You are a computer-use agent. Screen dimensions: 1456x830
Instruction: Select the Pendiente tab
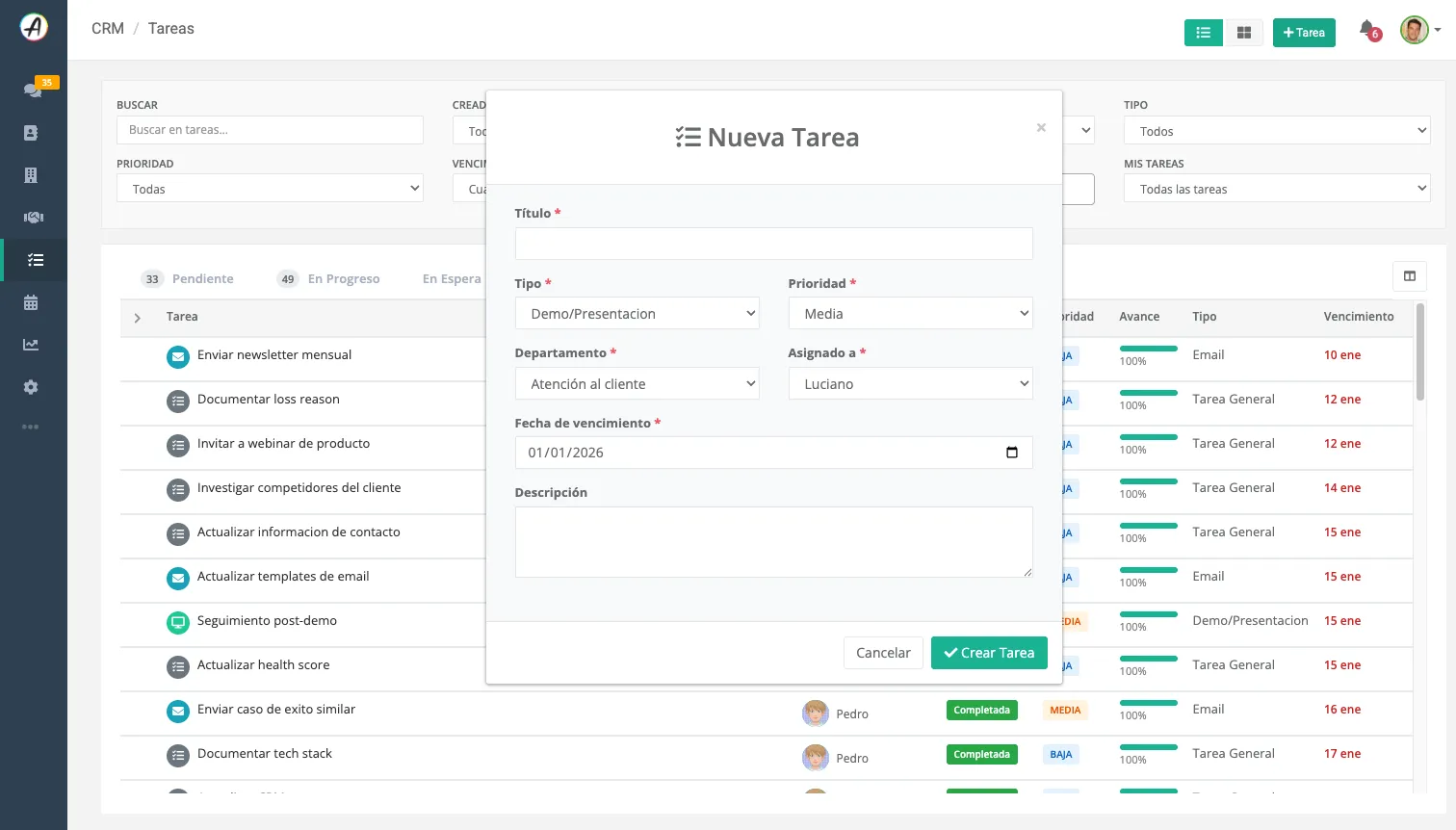[x=187, y=279]
